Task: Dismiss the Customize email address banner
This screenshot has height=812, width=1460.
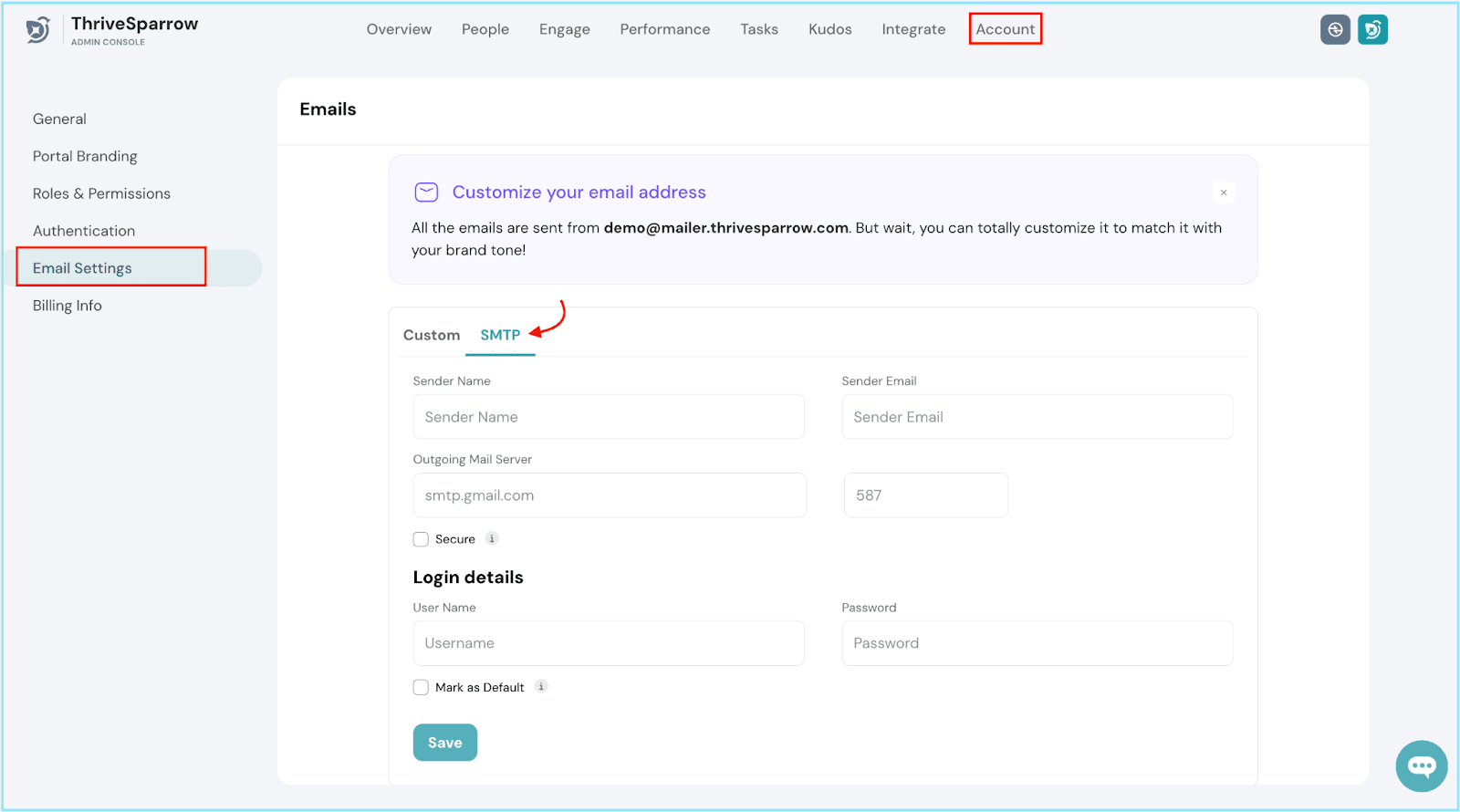Action: click(x=1223, y=193)
